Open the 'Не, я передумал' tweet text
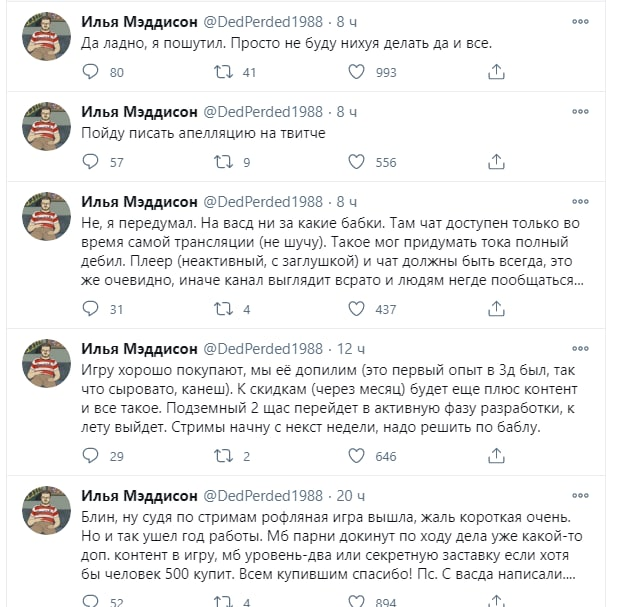626x607 pixels. pos(330,252)
